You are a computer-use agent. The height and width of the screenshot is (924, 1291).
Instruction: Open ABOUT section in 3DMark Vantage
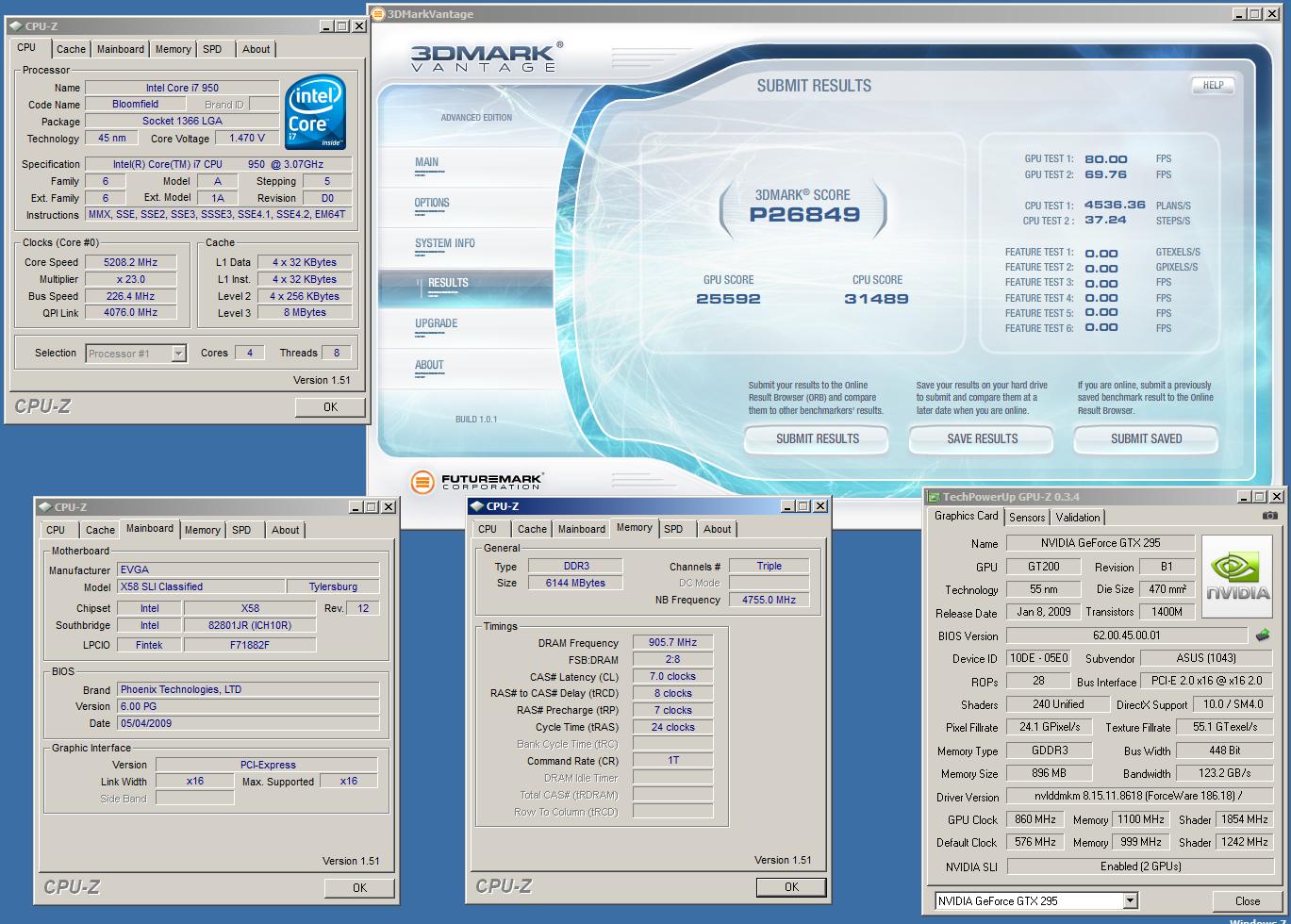[x=429, y=365]
